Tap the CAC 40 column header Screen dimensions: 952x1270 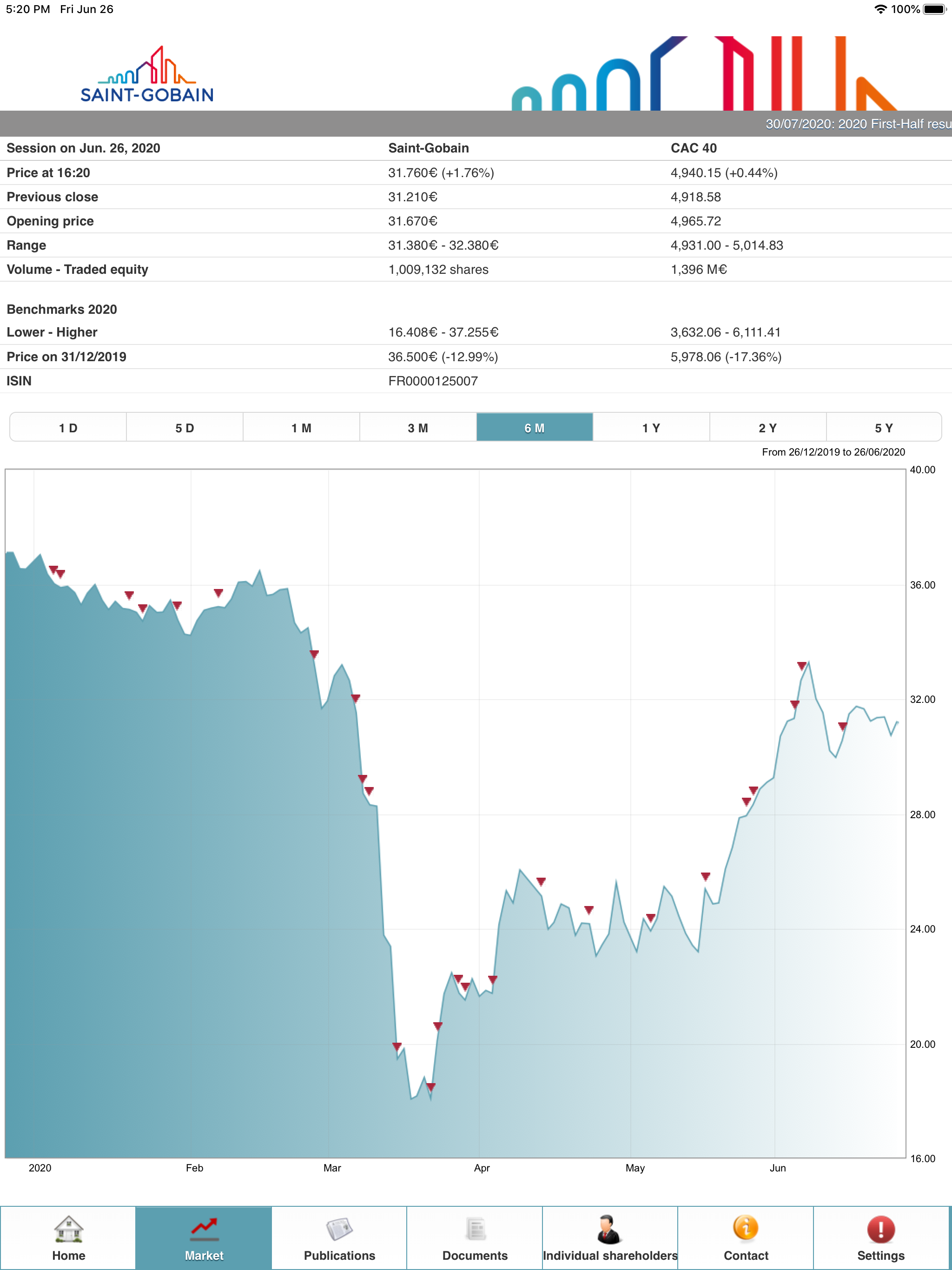[694, 148]
